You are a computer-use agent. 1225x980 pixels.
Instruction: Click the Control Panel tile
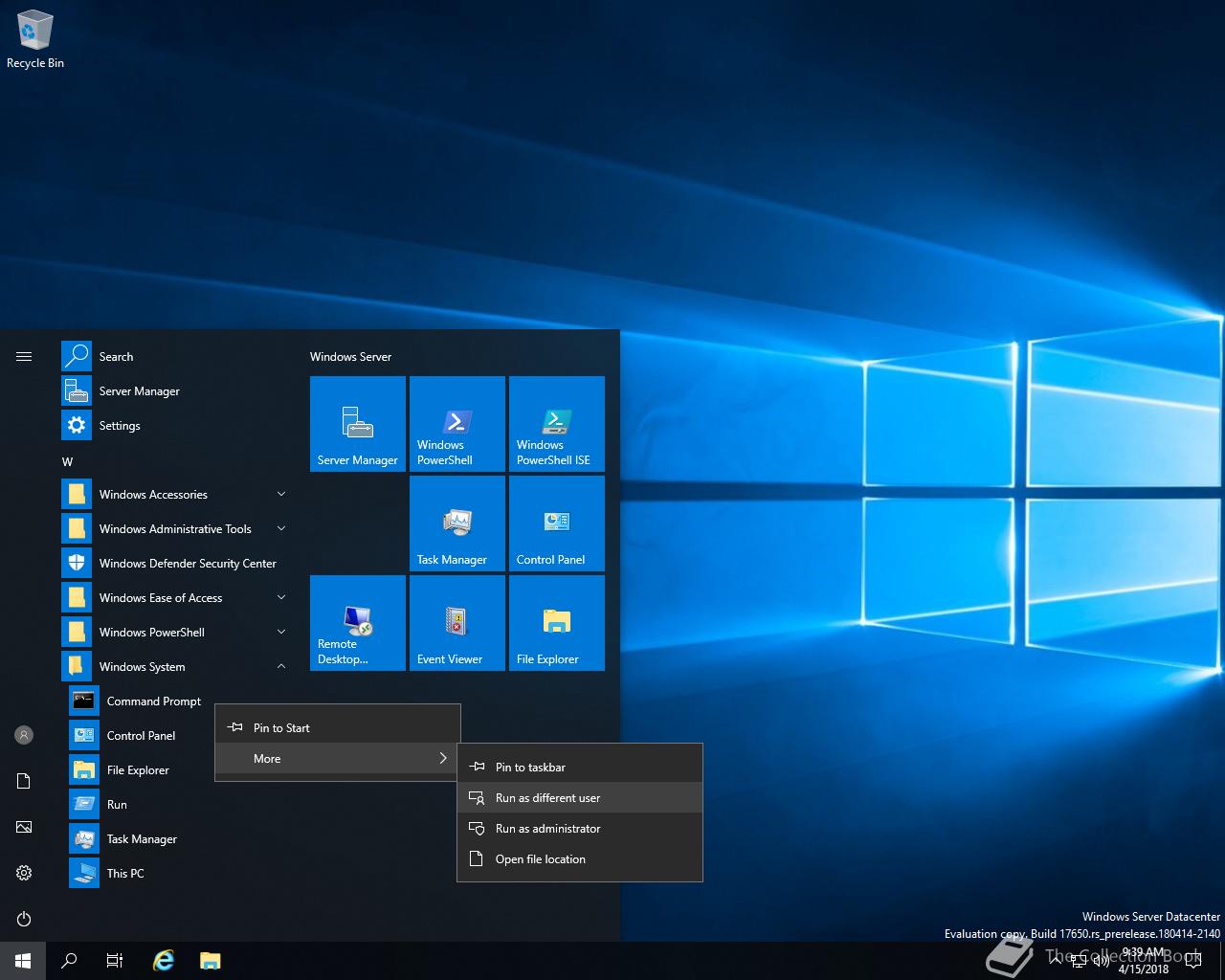tap(557, 523)
